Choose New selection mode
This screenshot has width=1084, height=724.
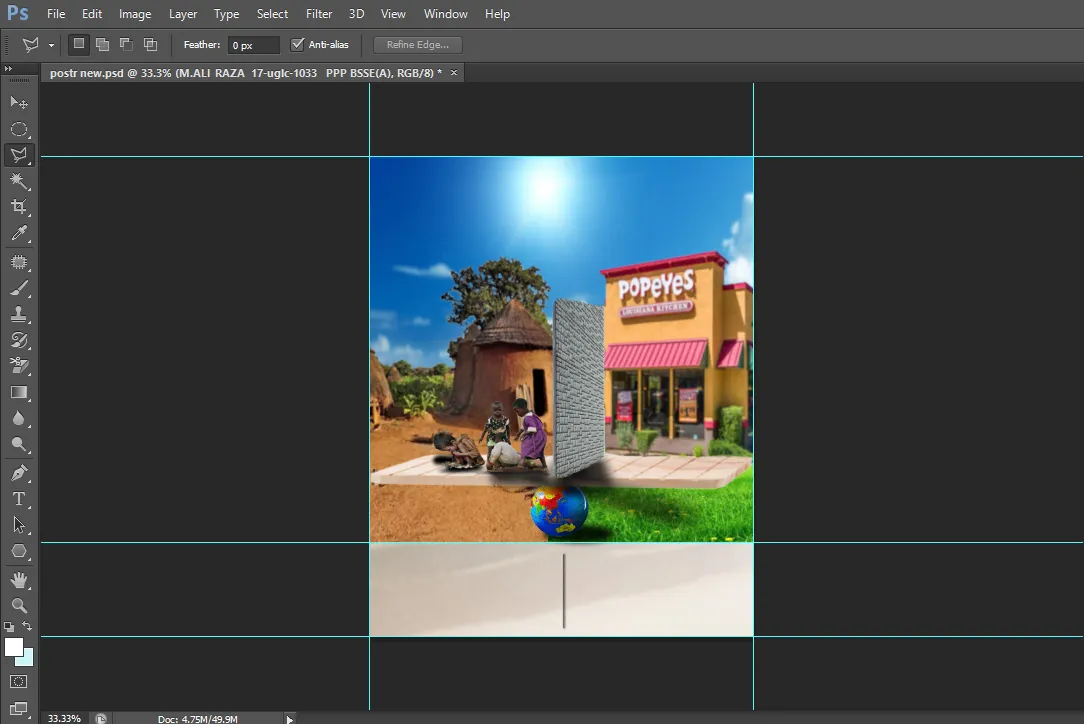[79, 44]
